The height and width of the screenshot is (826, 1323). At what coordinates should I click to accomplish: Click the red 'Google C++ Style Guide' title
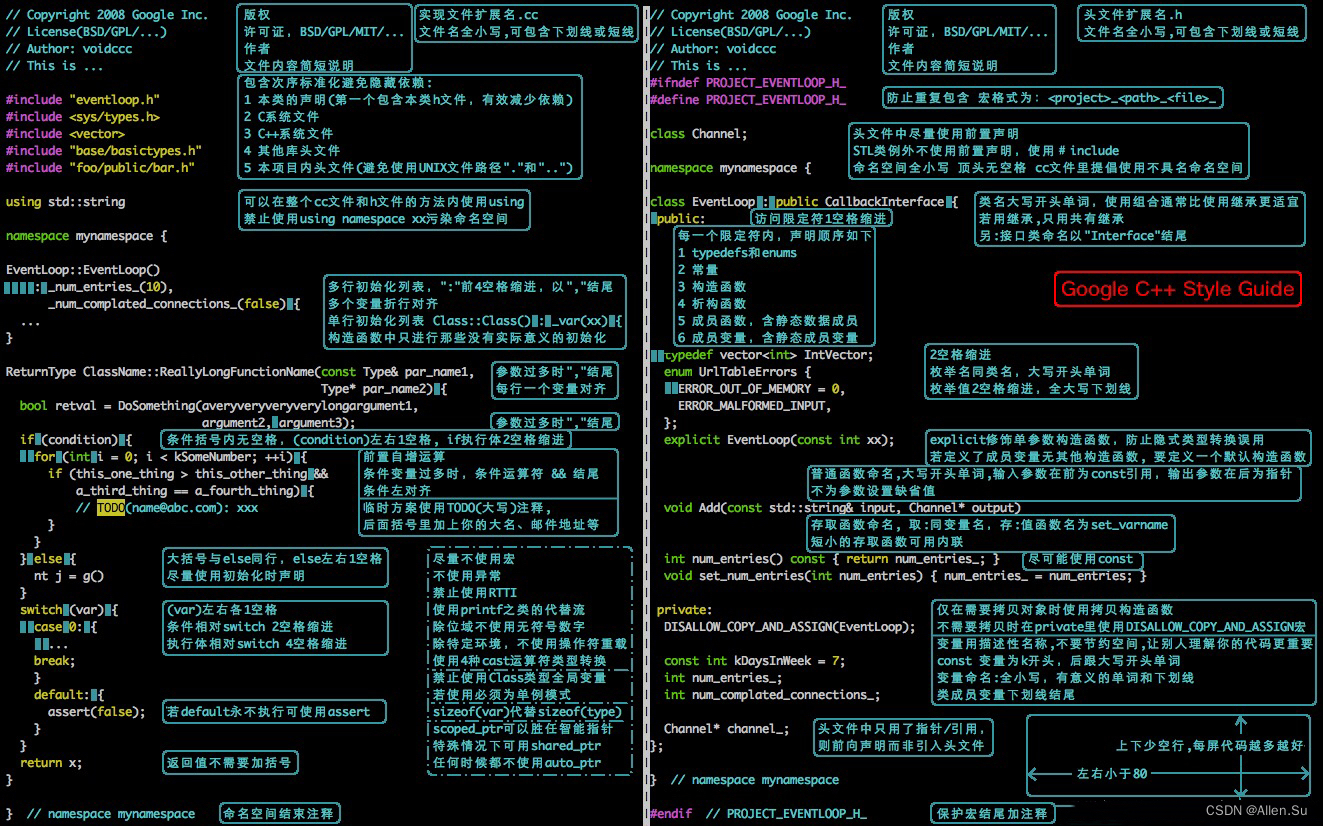point(1178,289)
